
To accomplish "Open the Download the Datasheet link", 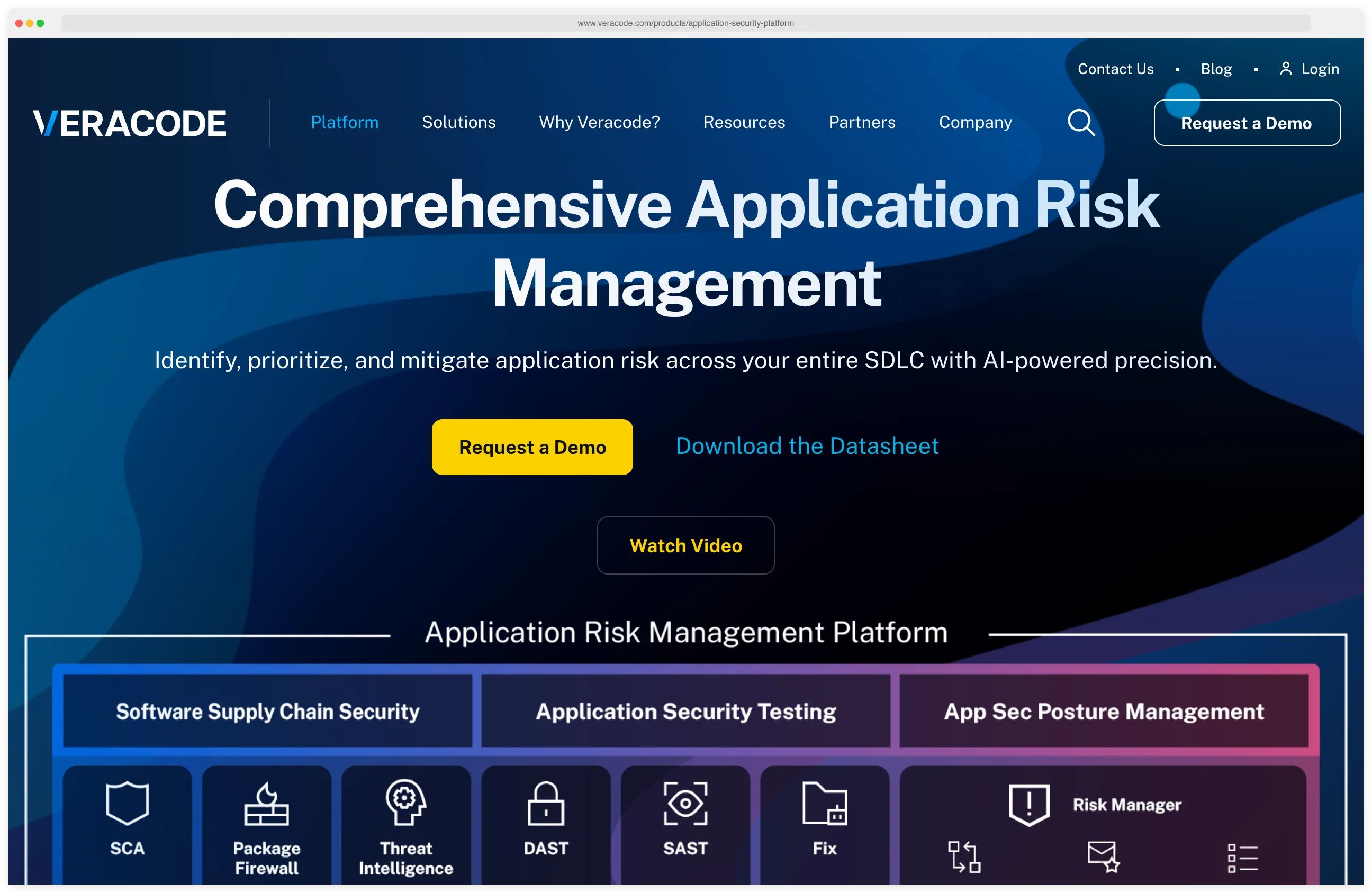I will (807, 445).
